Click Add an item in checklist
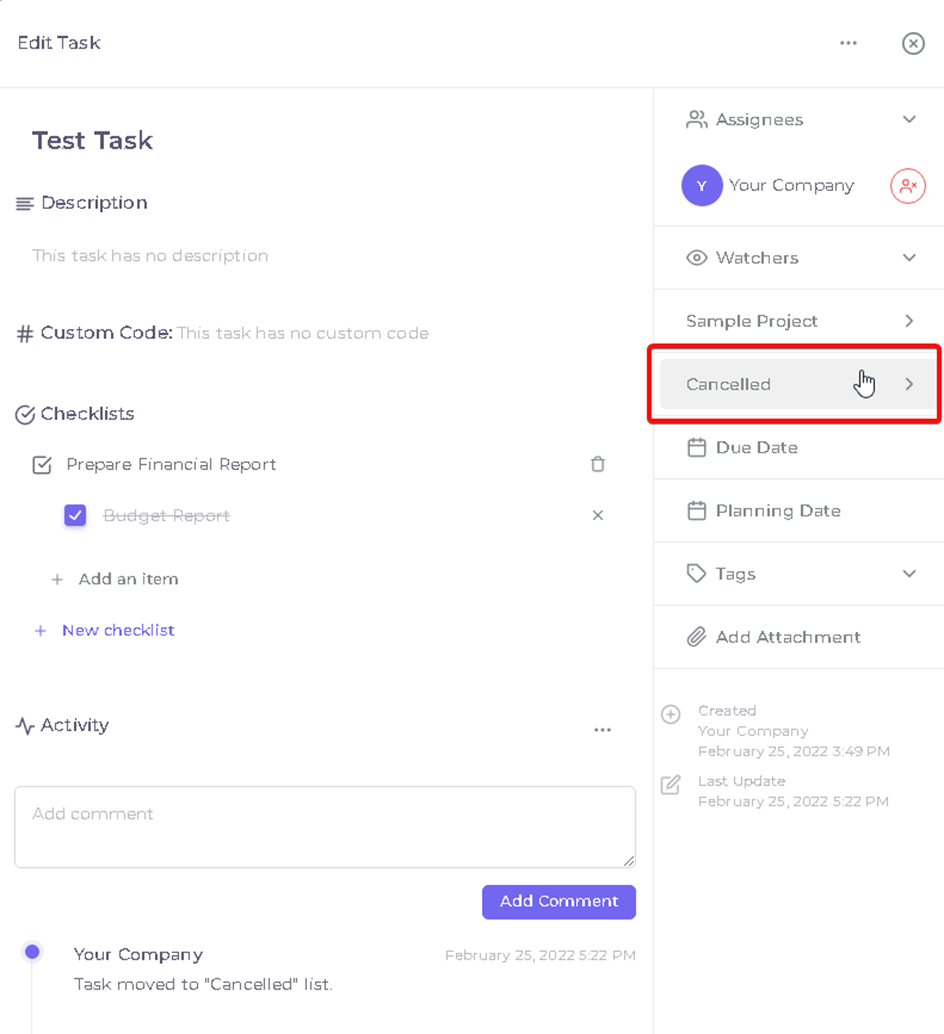The height and width of the screenshot is (1034, 944). pos(128,579)
